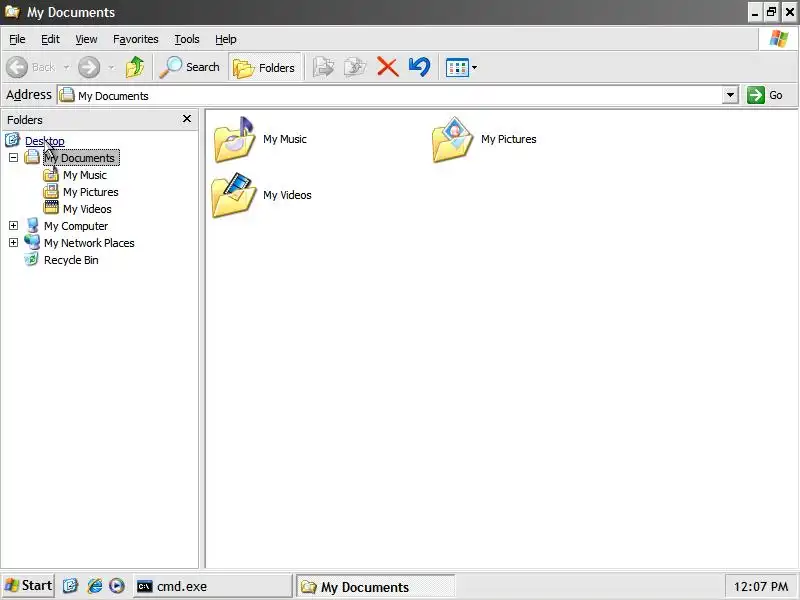This screenshot has height=600, width=800.
Task: Click the My Pictures tree folder icon
Action: pos(51,192)
